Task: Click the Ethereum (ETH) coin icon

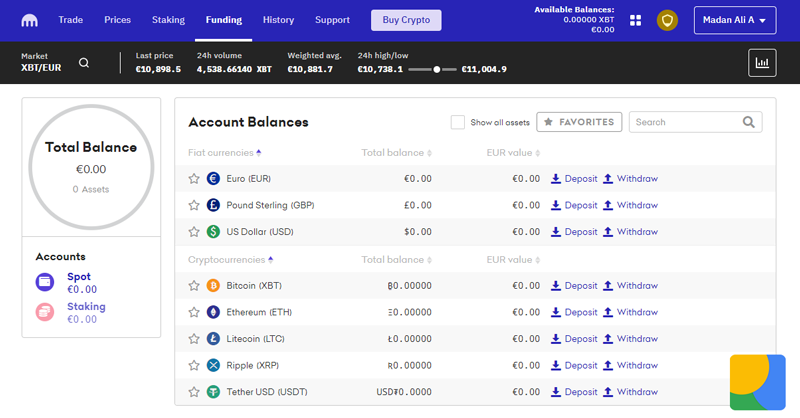Action: coord(213,312)
